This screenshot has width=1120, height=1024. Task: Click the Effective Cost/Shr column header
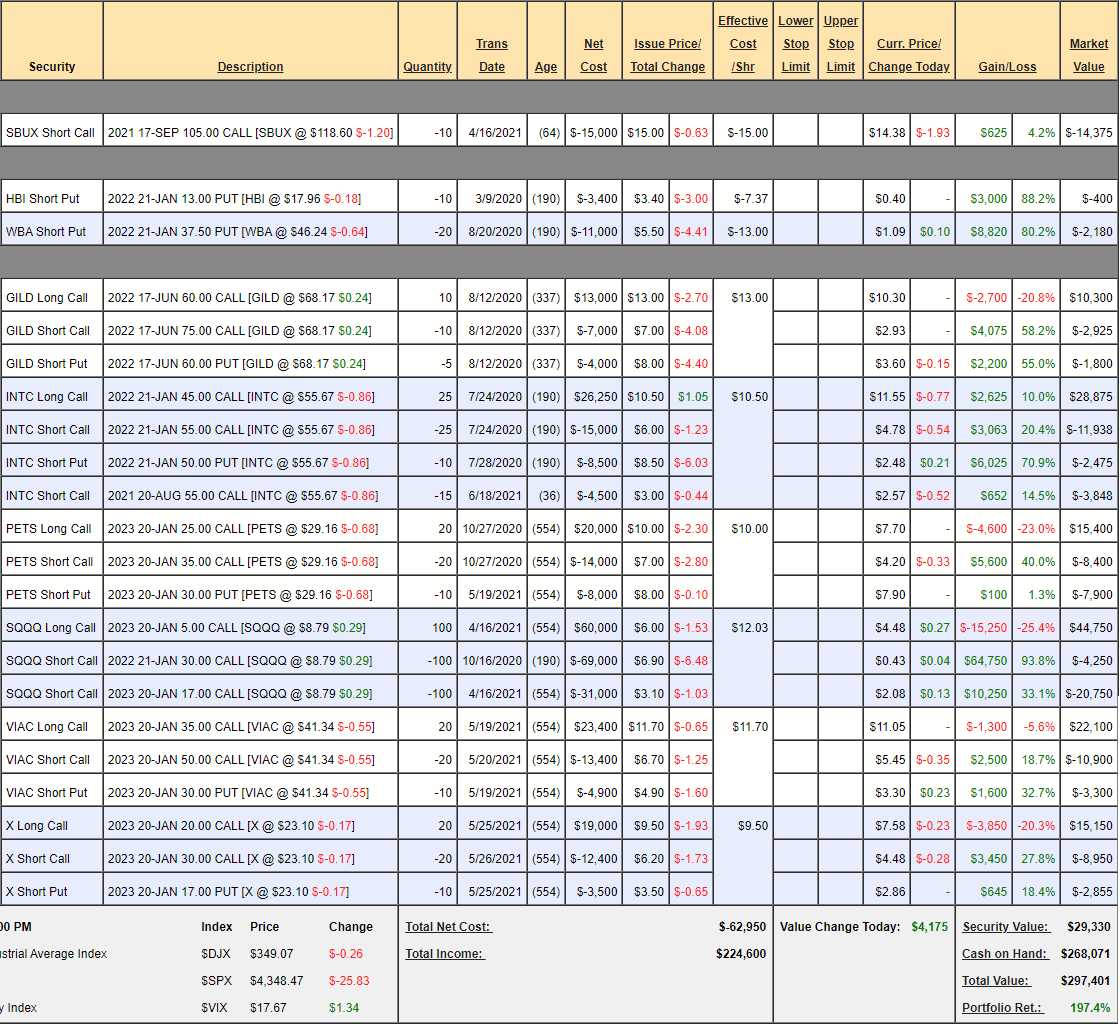[743, 44]
